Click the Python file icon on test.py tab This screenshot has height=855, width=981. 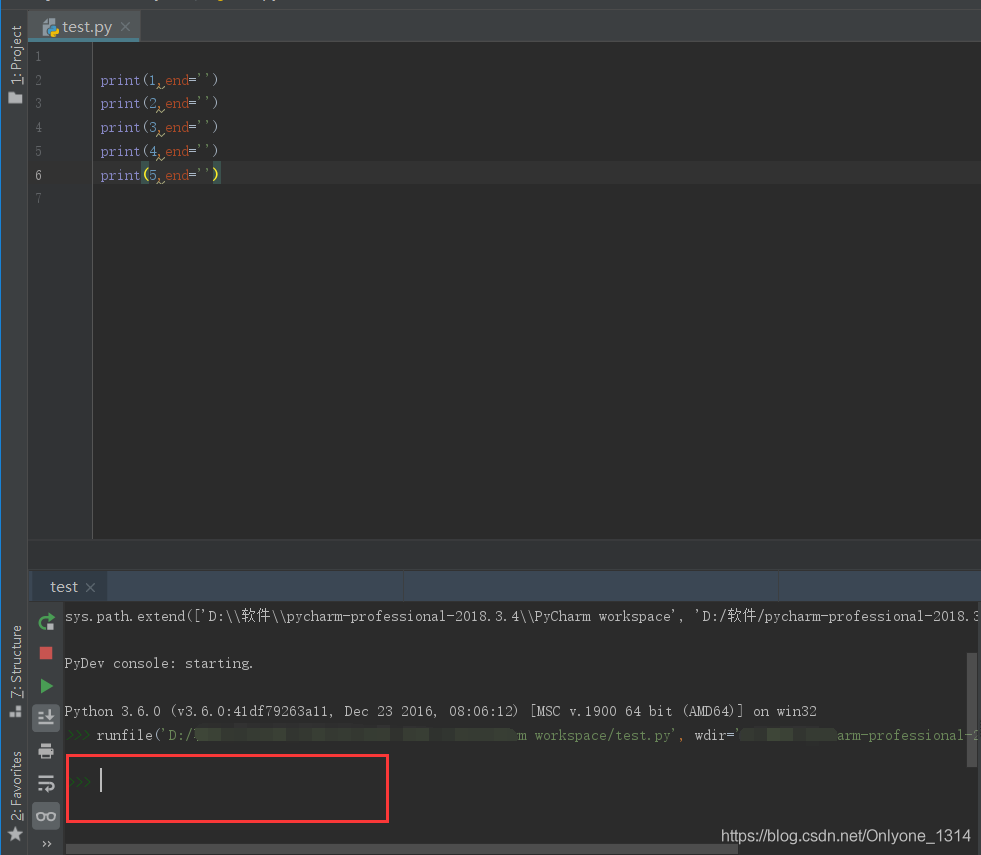pos(50,27)
